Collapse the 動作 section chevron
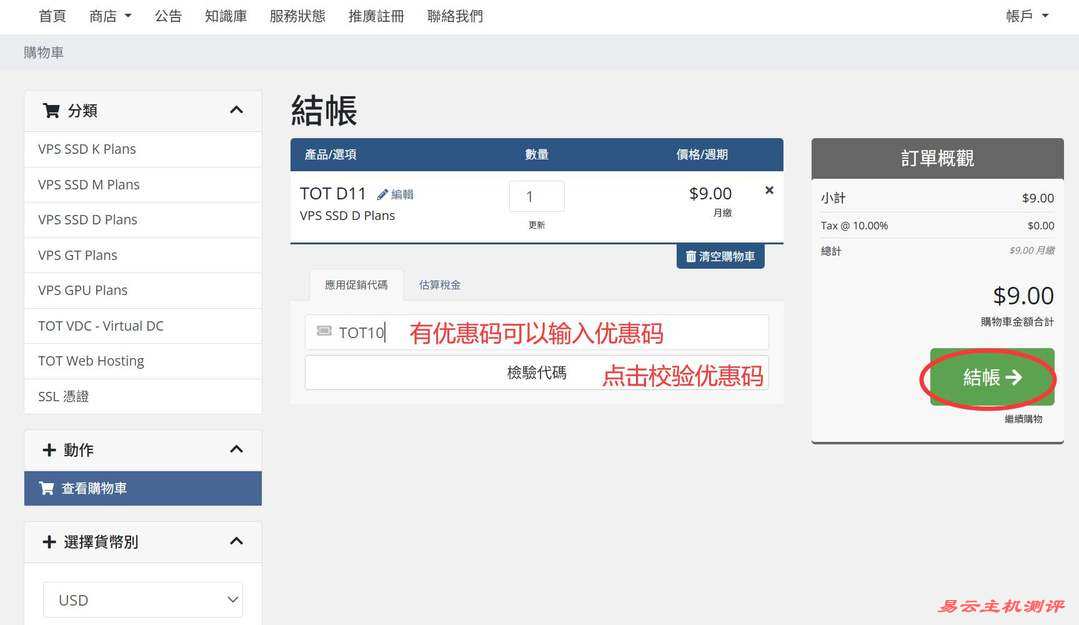1079x625 pixels. click(236, 449)
